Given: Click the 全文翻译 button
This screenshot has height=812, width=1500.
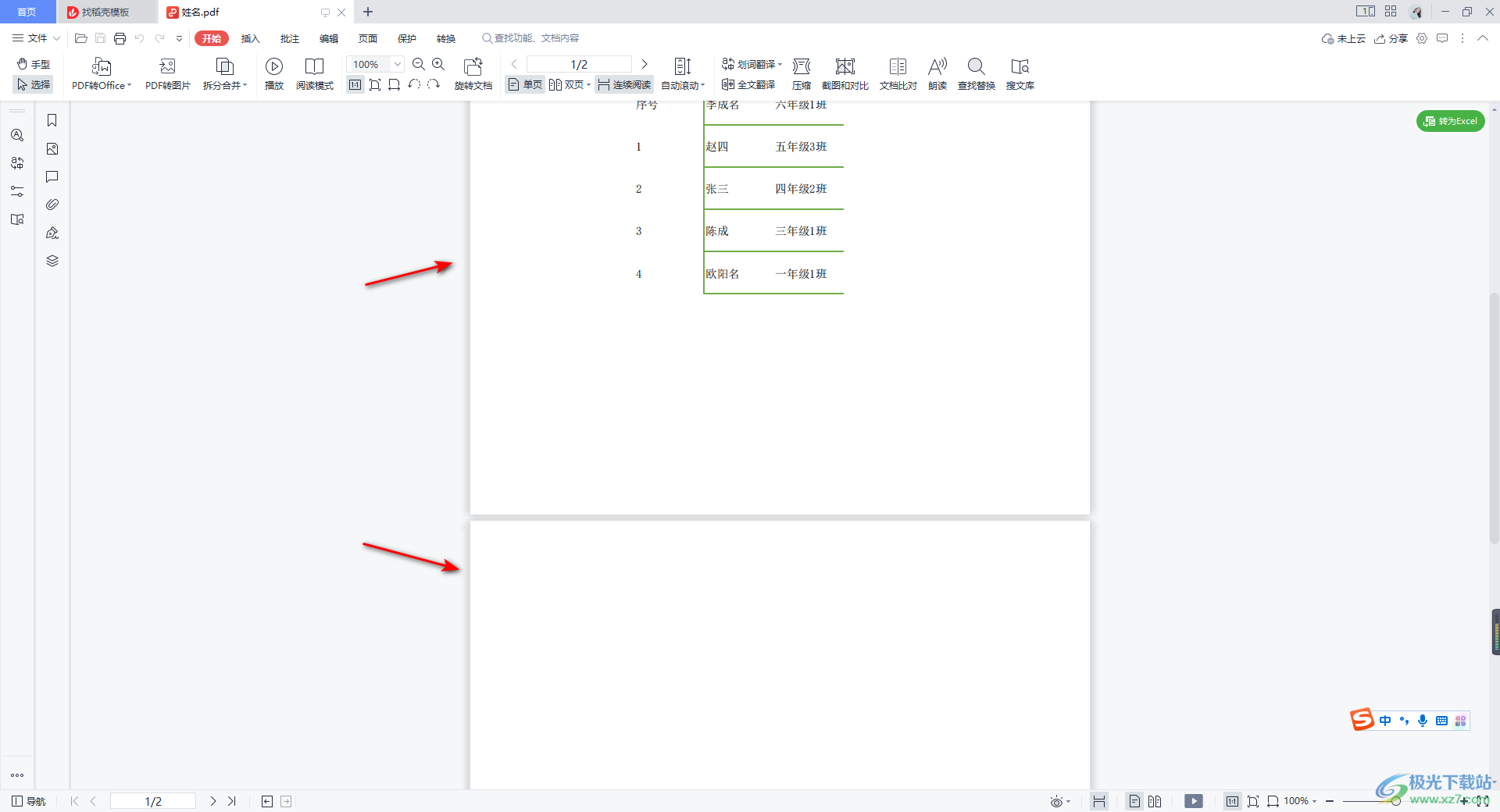Looking at the screenshot, I should click(748, 84).
